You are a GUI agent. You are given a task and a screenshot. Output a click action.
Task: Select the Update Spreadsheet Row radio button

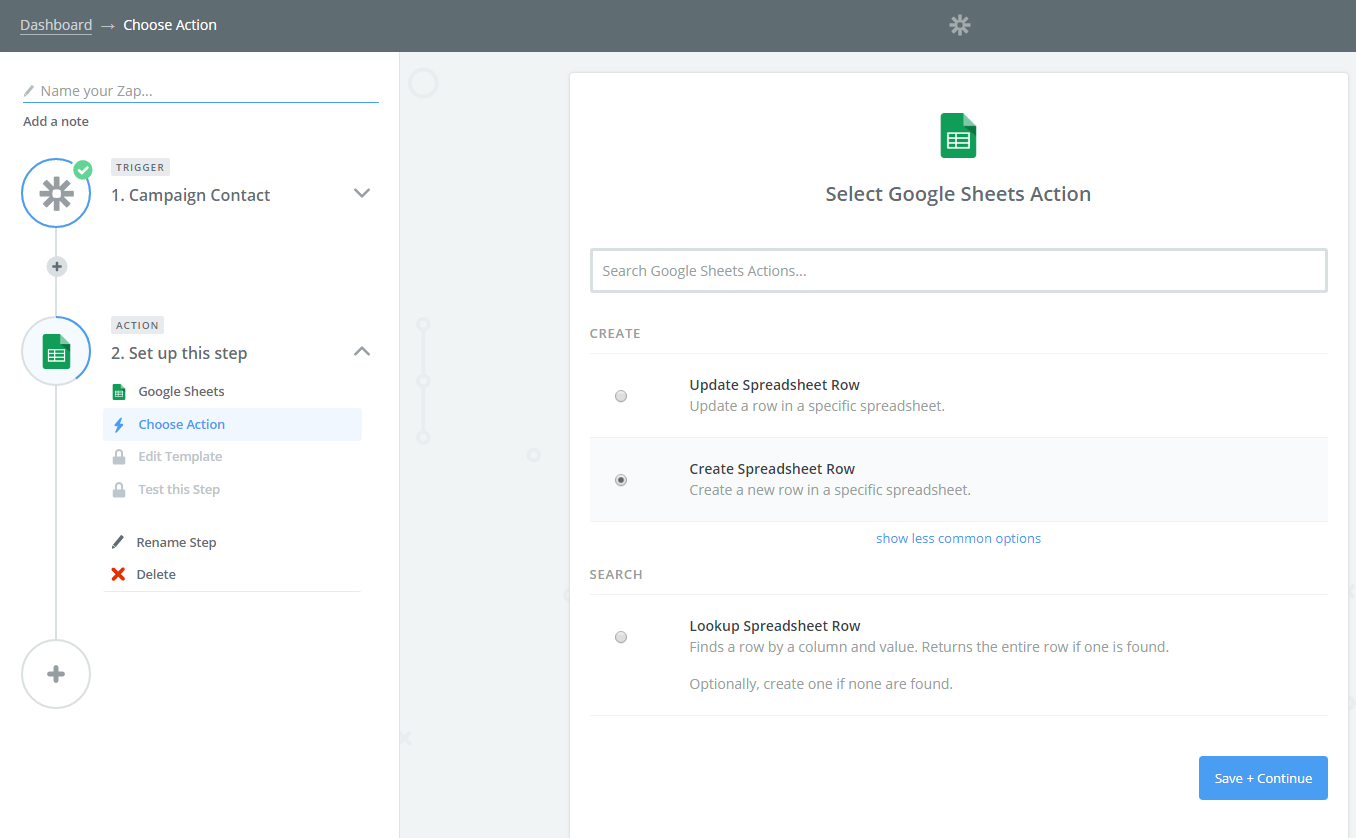tap(621, 396)
